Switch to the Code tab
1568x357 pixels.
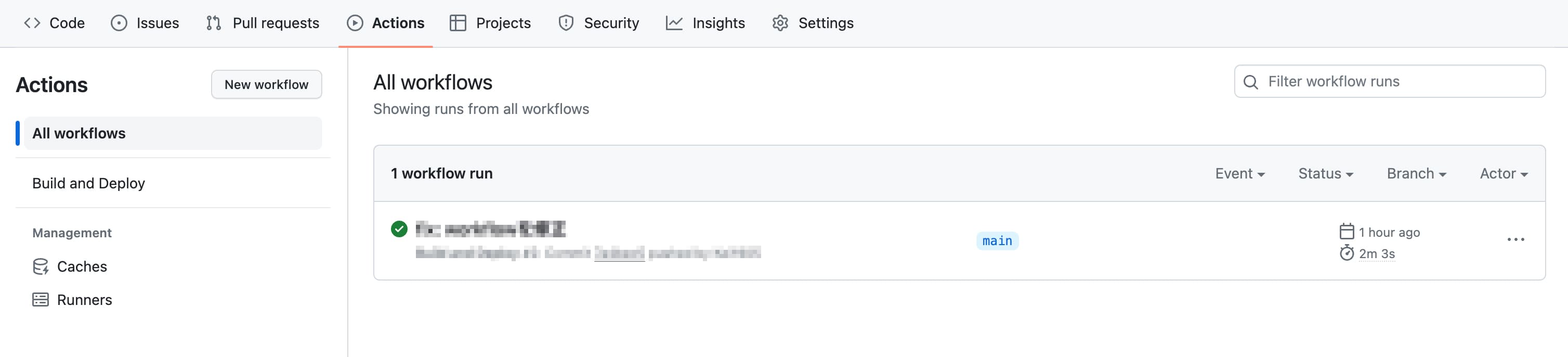tap(54, 22)
